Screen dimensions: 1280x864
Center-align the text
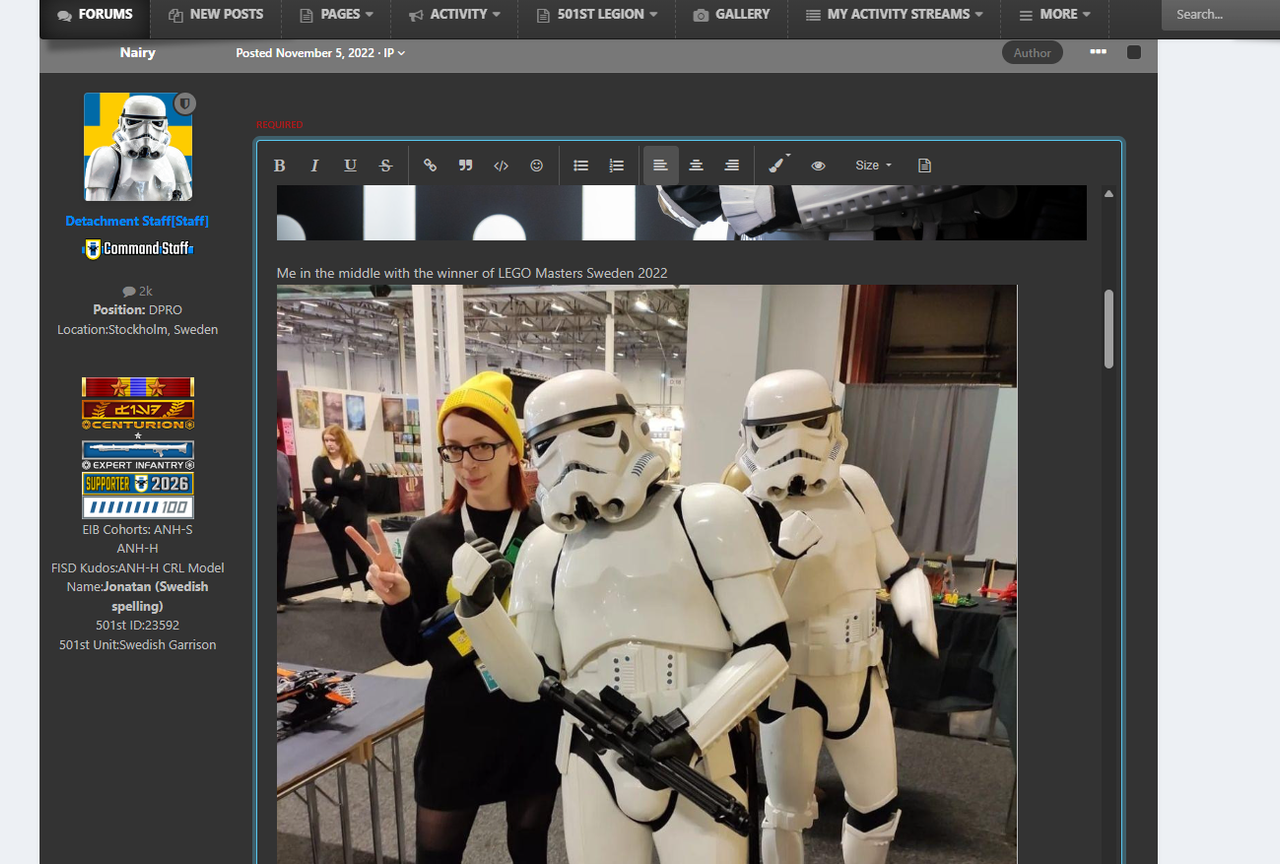click(x=696, y=165)
